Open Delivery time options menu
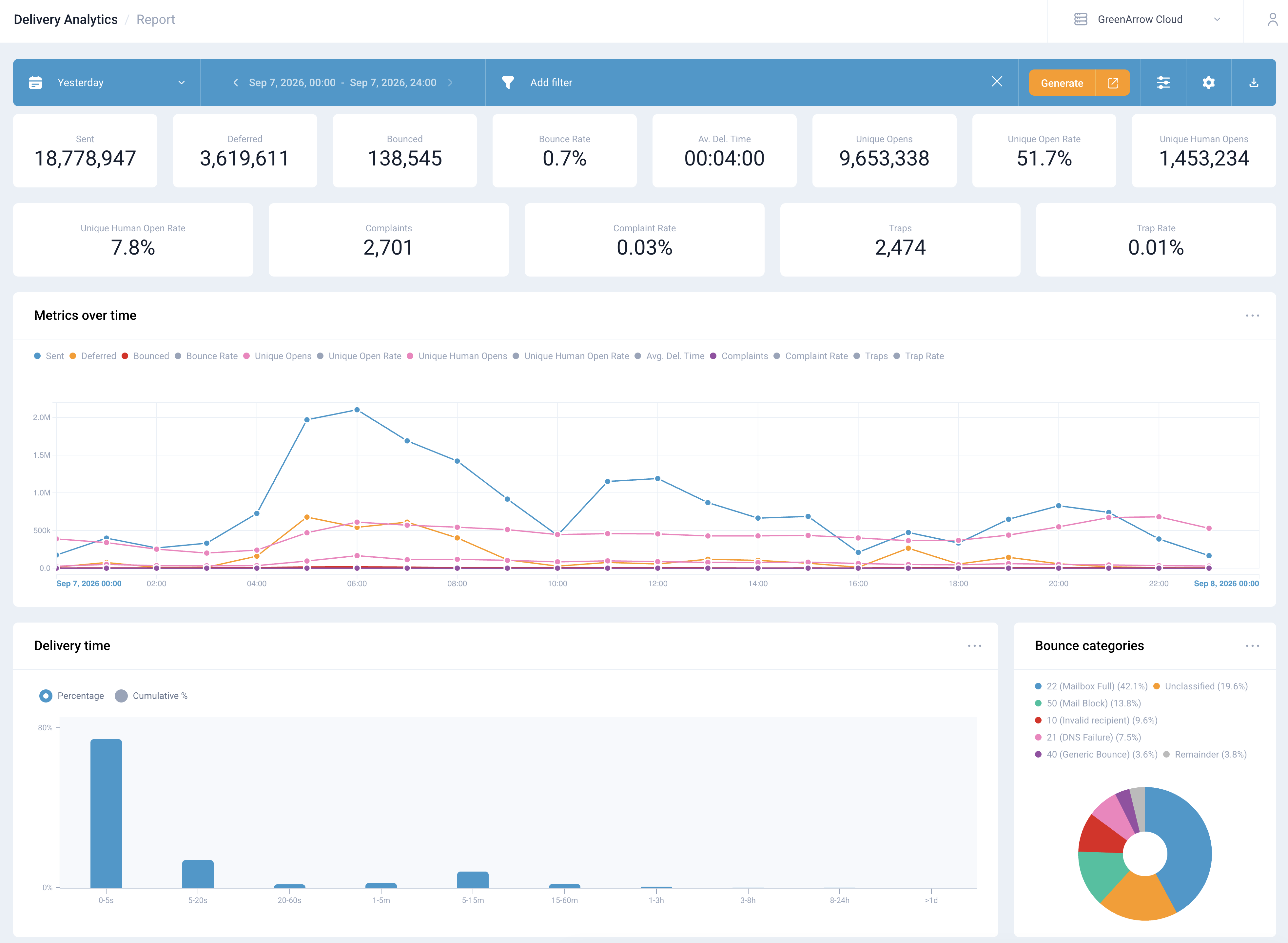 point(975,645)
